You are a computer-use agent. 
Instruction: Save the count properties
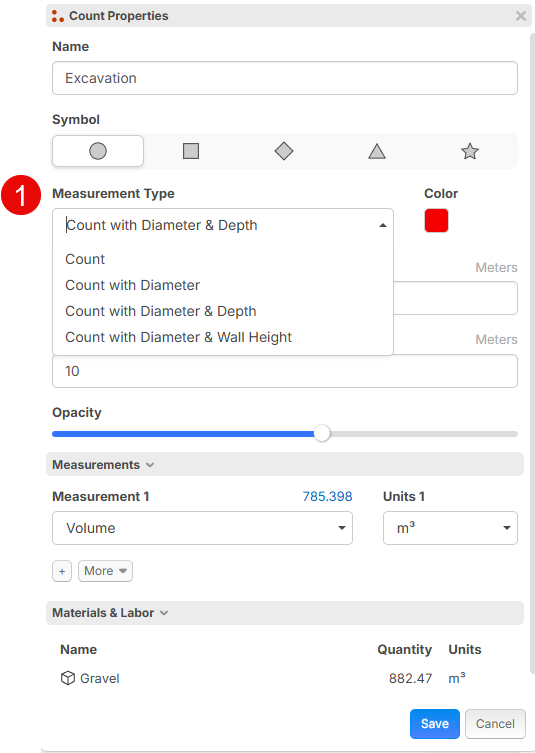[435, 724]
